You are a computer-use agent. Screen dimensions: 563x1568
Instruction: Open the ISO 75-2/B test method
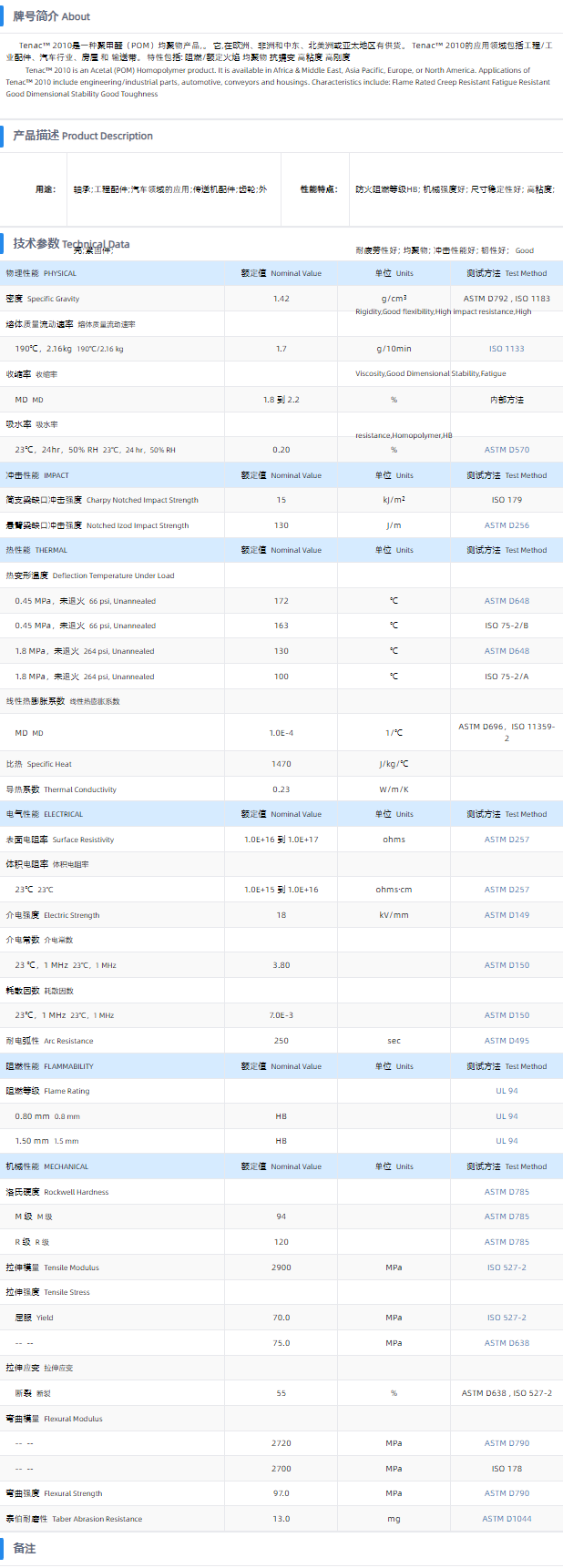point(507,626)
